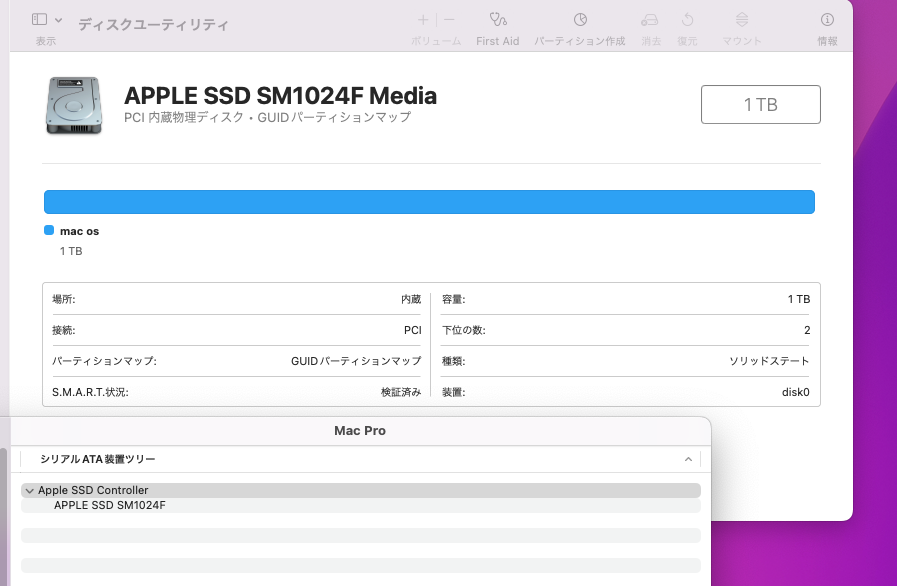Click the First Aid stethoscope icon
The height and width of the screenshot is (586, 897).
tap(497, 20)
